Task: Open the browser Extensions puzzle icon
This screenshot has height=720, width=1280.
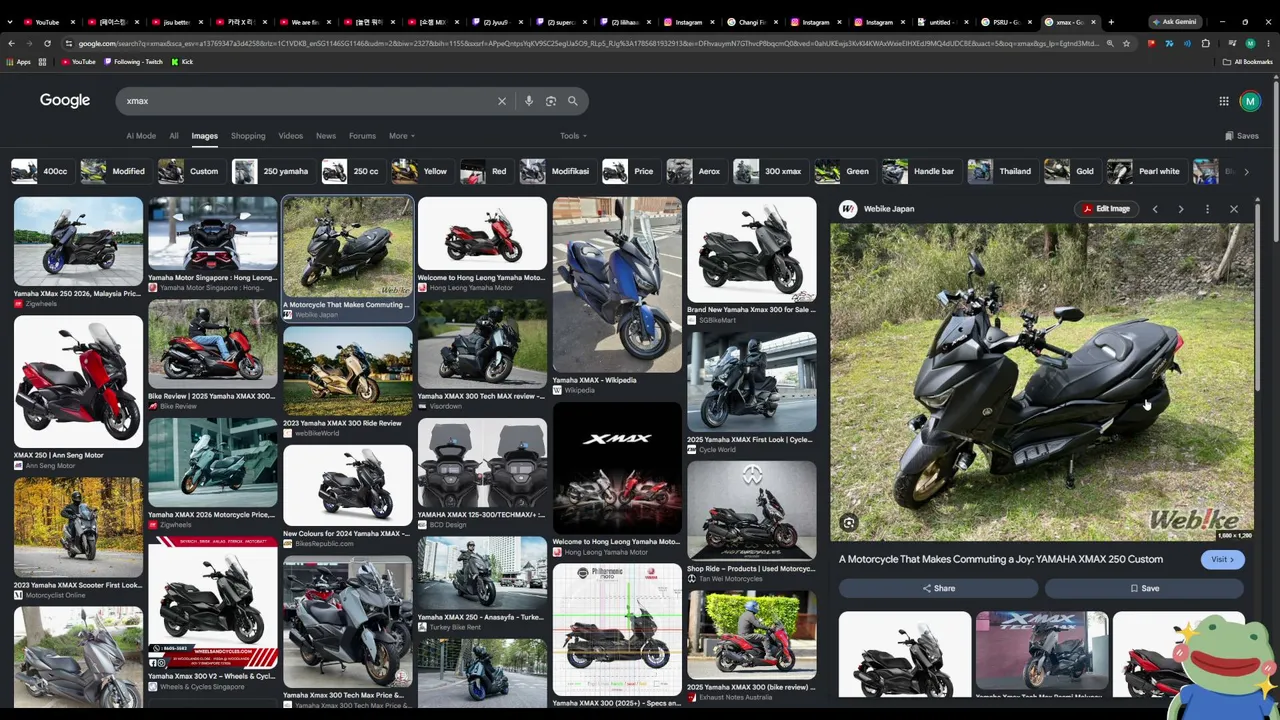Action: point(1205,44)
